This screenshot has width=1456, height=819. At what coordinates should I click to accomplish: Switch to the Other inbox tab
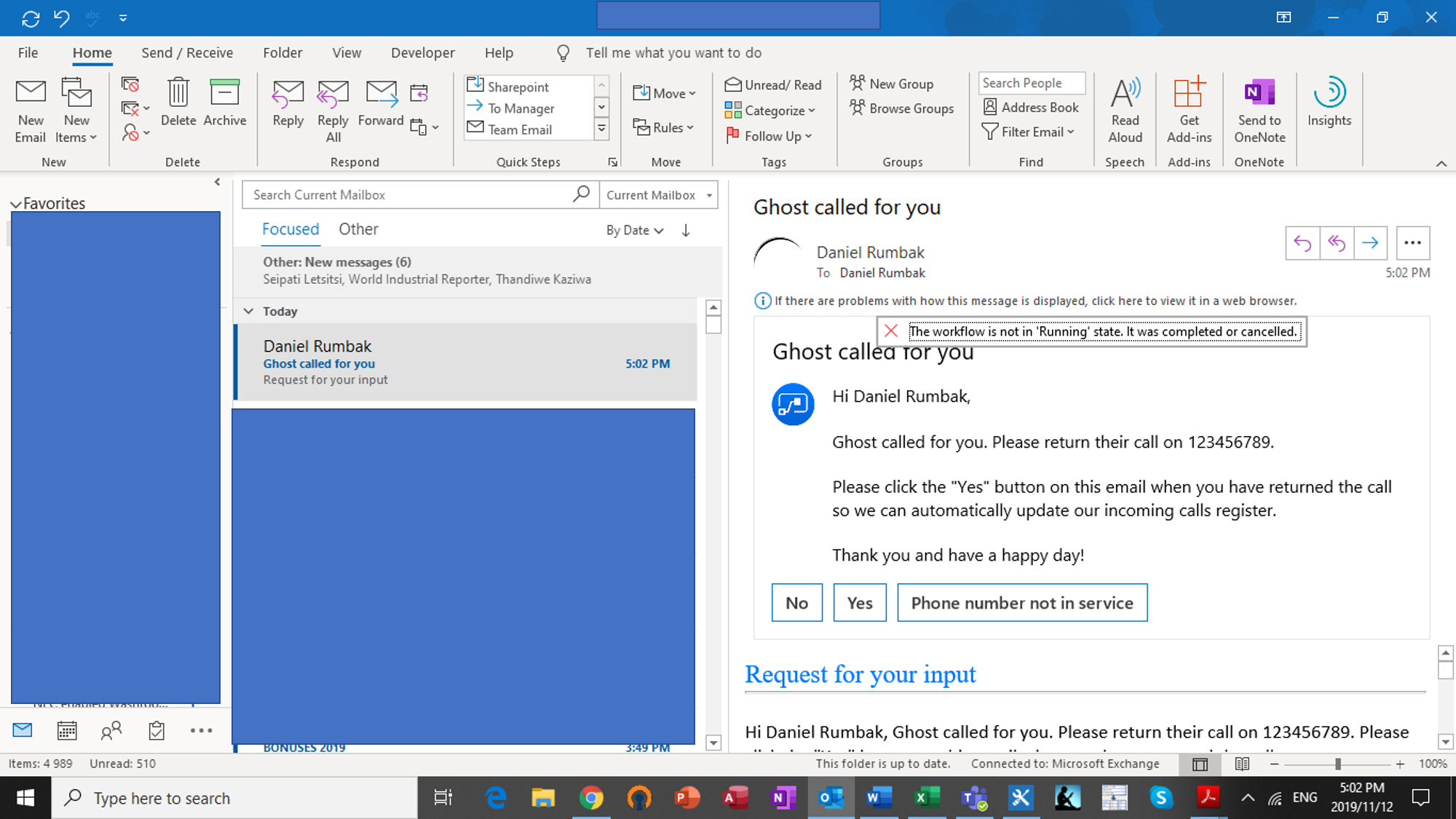[x=358, y=229]
